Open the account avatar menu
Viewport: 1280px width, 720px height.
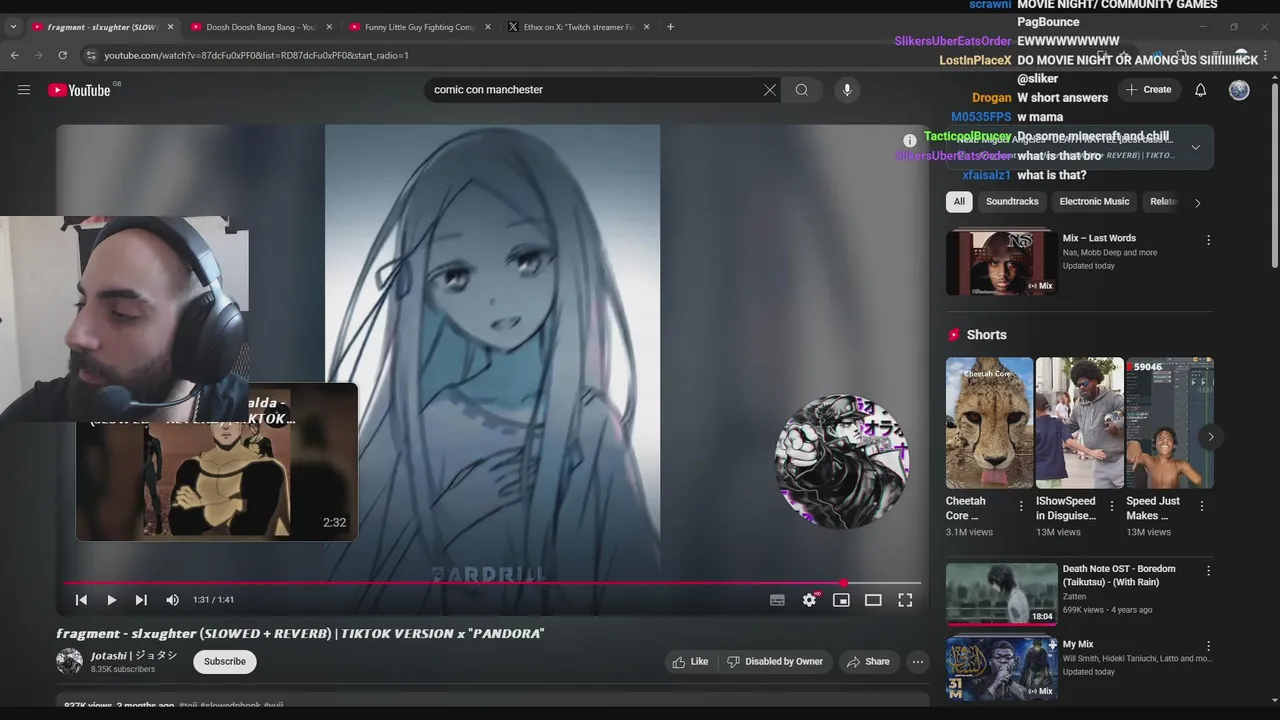pyautogui.click(x=1239, y=90)
